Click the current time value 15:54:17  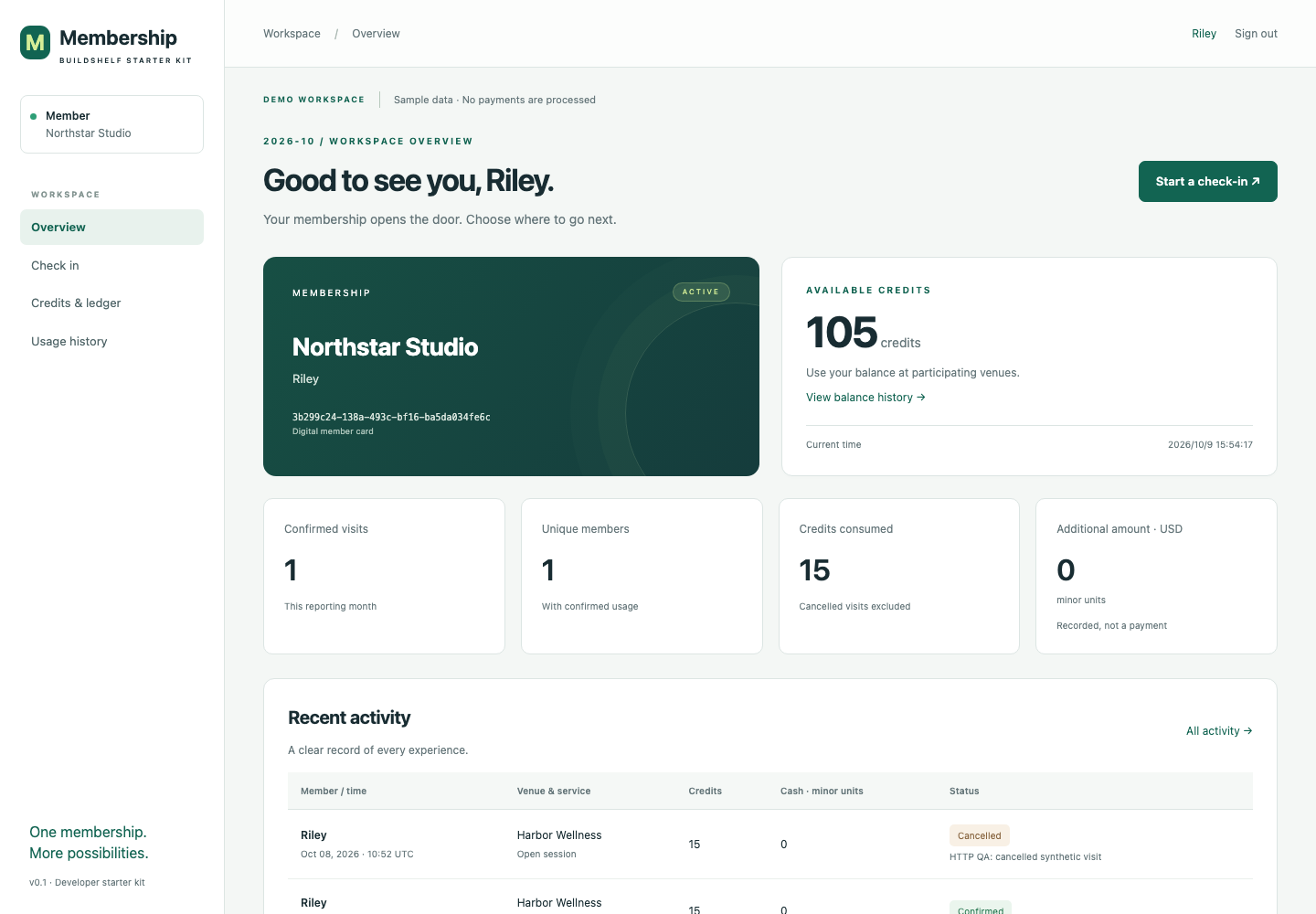click(x=1210, y=445)
